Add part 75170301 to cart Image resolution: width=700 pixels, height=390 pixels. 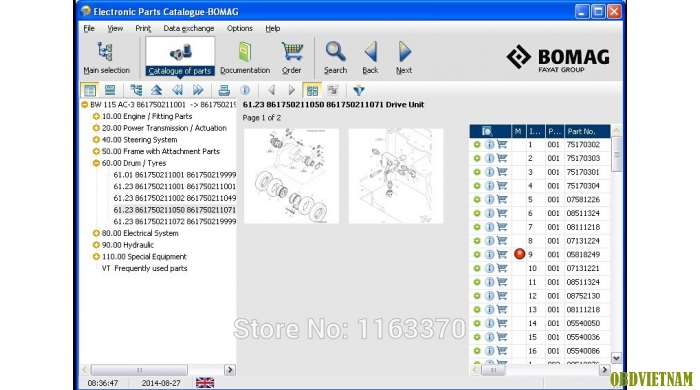pos(502,172)
